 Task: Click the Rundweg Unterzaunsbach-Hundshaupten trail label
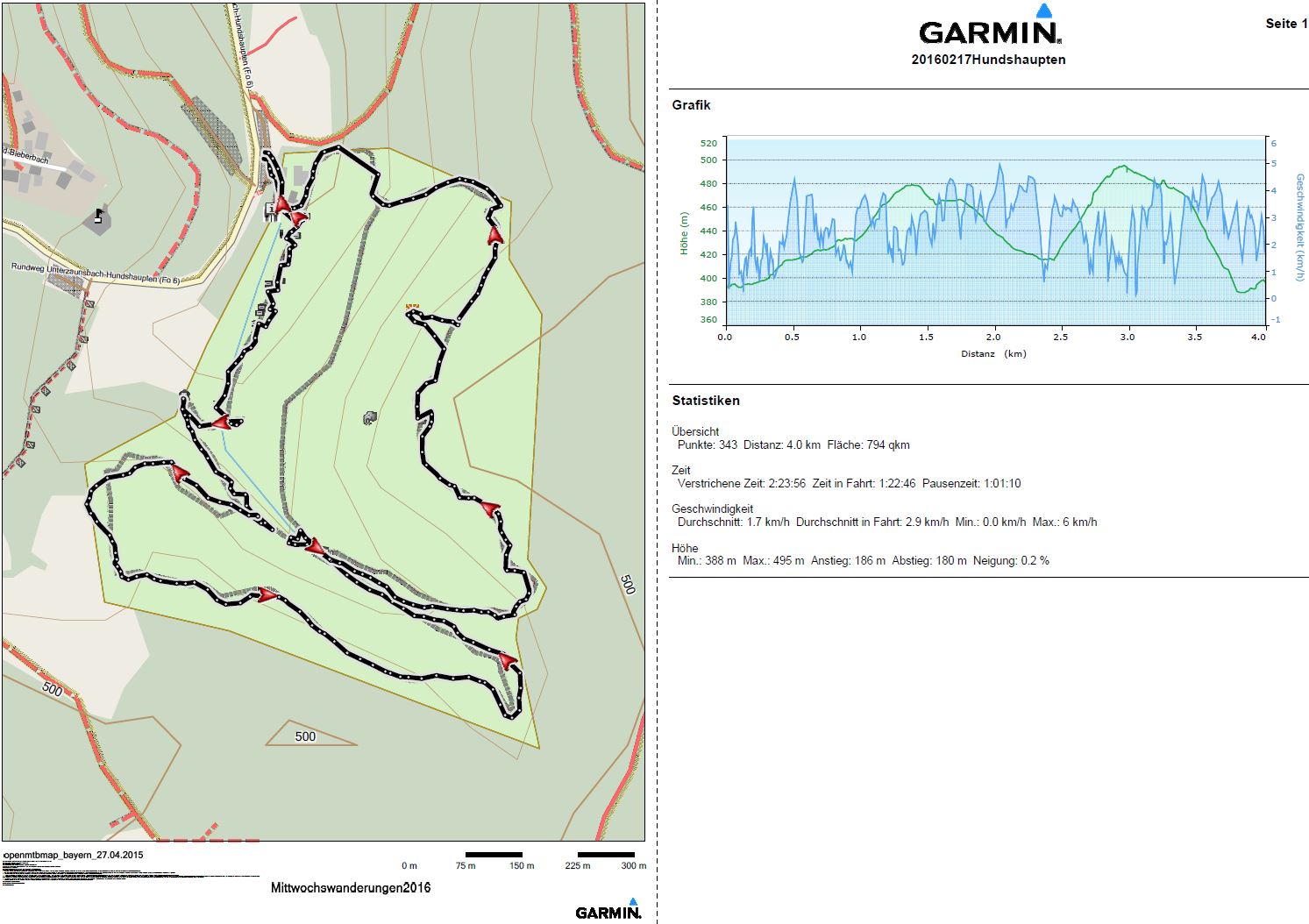click(x=95, y=274)
